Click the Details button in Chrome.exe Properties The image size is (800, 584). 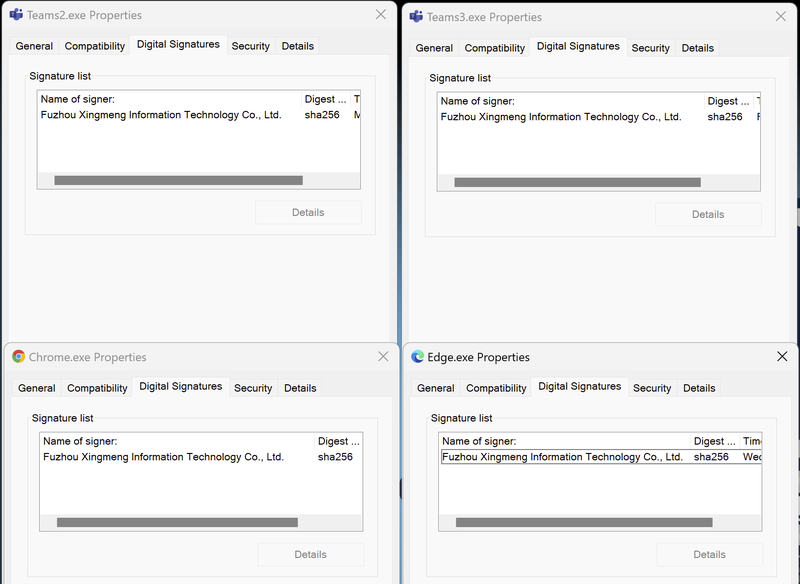tap(311, 554)
